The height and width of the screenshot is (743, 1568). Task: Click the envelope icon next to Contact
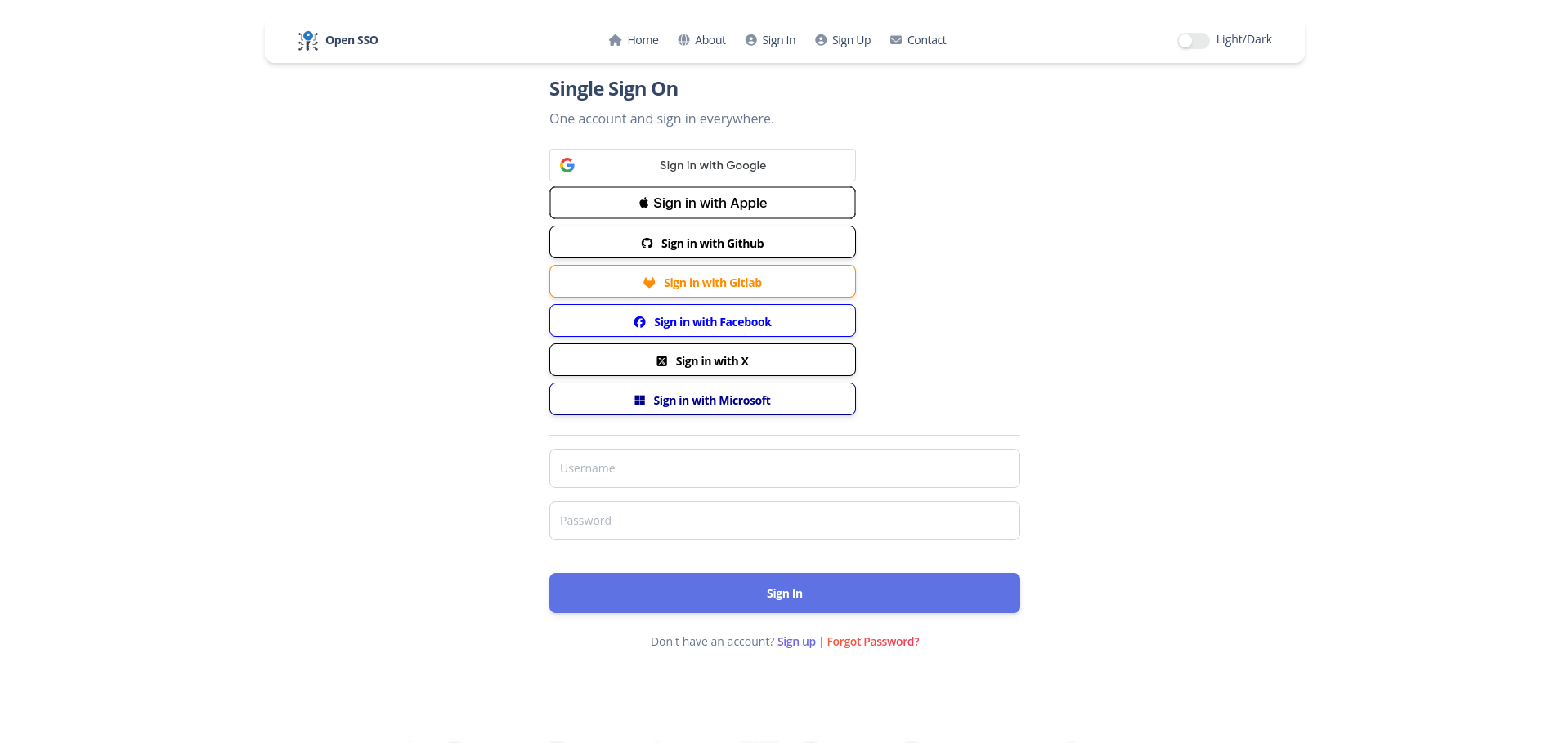pyautogui.click(x=895, y=39)
